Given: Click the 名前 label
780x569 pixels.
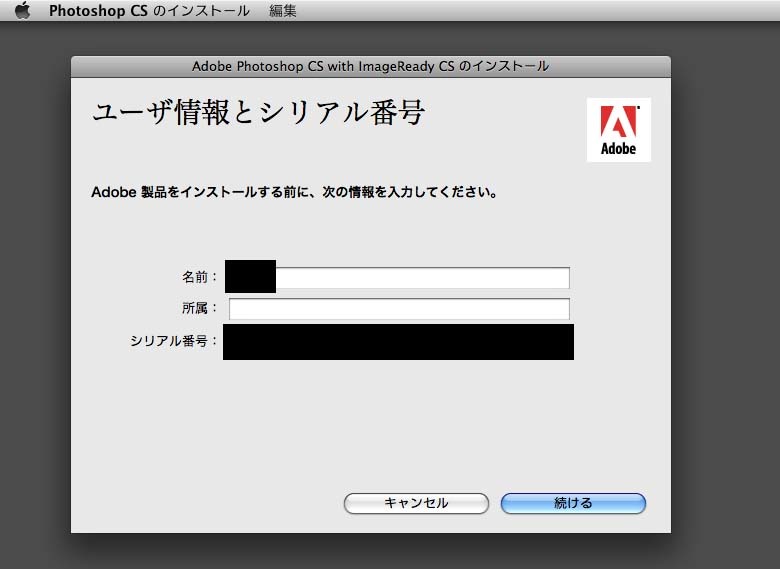Looking at the screenshot, I should coord(199,277).
